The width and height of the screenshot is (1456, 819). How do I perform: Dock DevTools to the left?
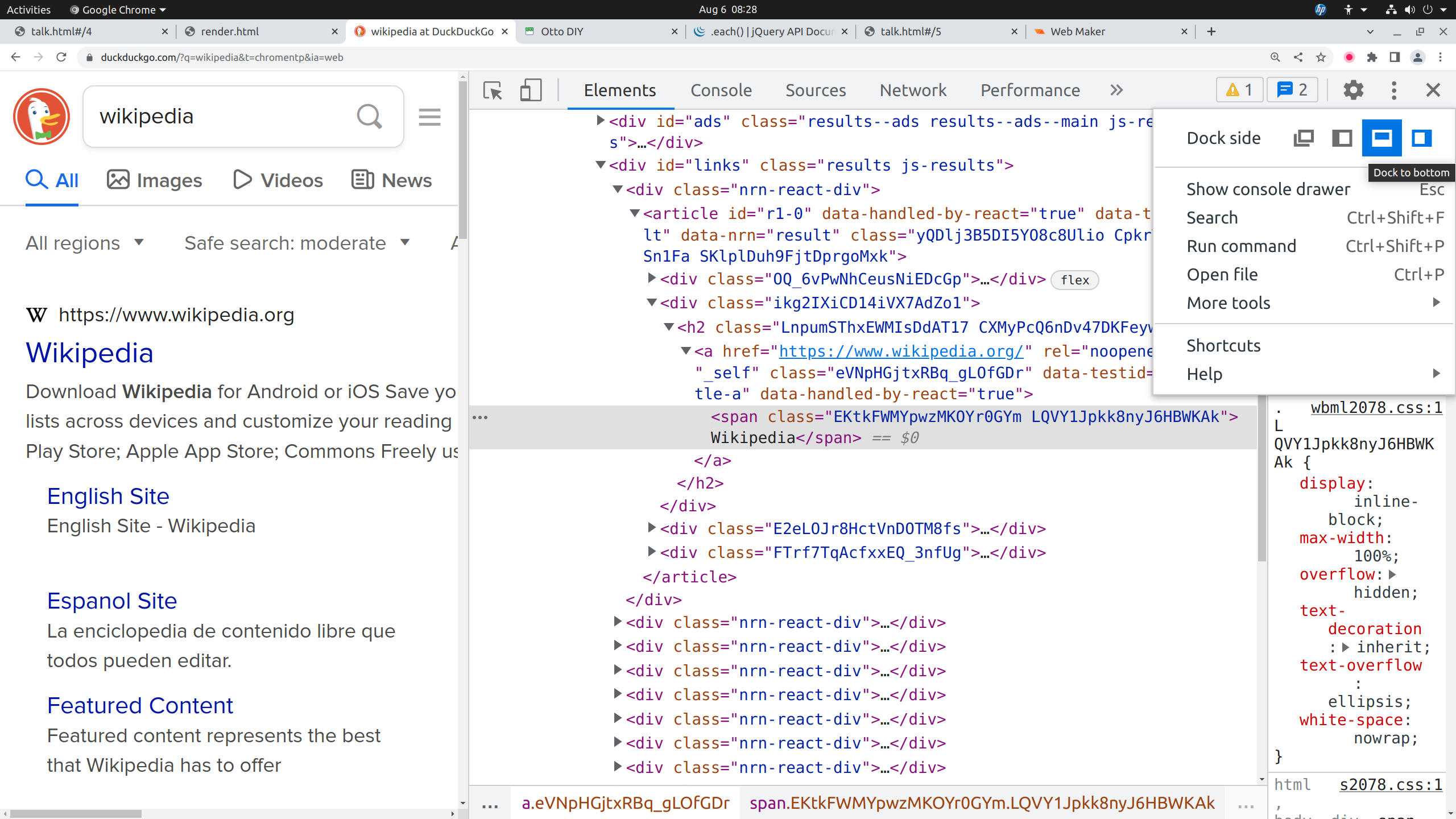pyautogui.click(x=1342, y=138)
